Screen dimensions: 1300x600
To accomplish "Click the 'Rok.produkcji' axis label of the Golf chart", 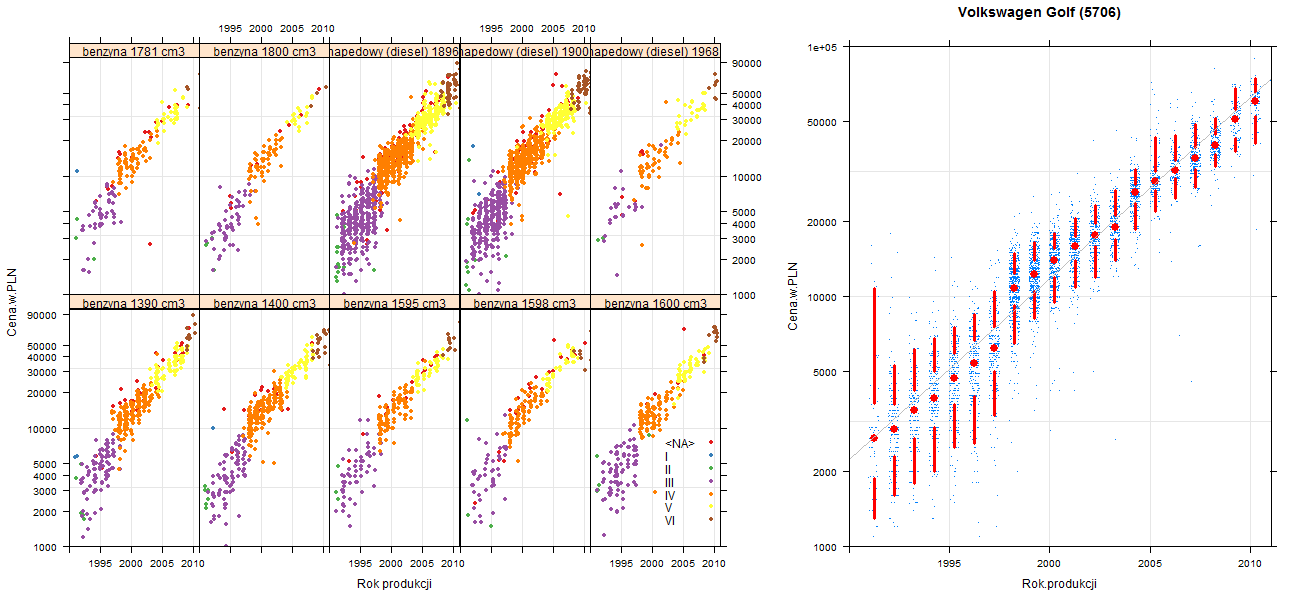I will [x=1060, y=584].
